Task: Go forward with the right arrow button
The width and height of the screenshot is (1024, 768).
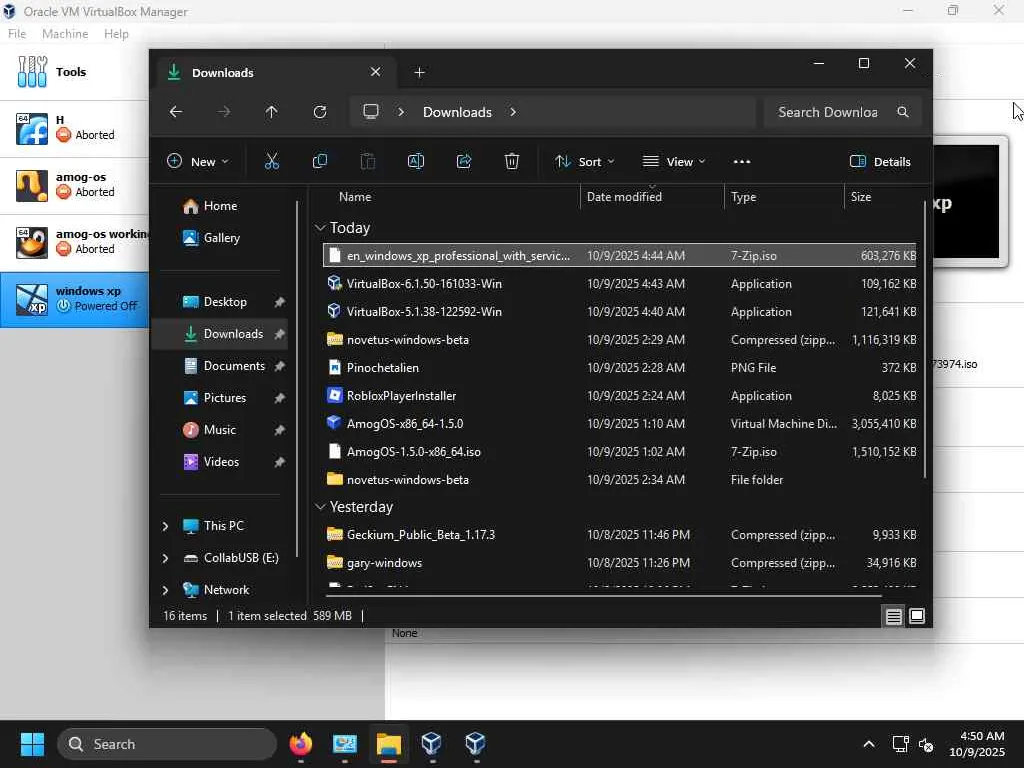Action: [x=224, y=112]
